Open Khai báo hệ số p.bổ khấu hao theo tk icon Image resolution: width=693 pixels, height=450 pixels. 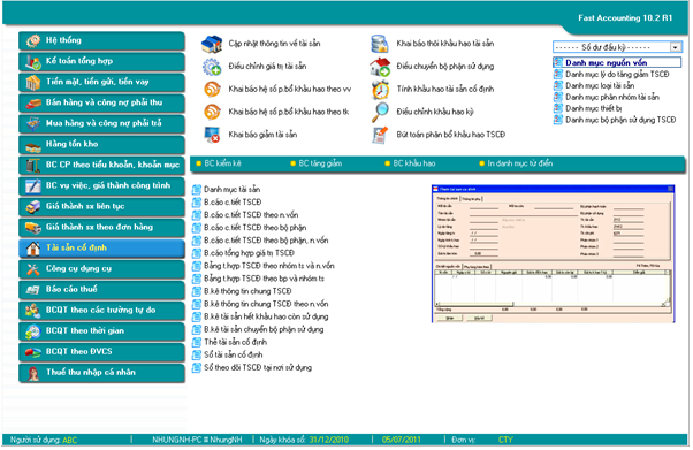click(212, 112)
